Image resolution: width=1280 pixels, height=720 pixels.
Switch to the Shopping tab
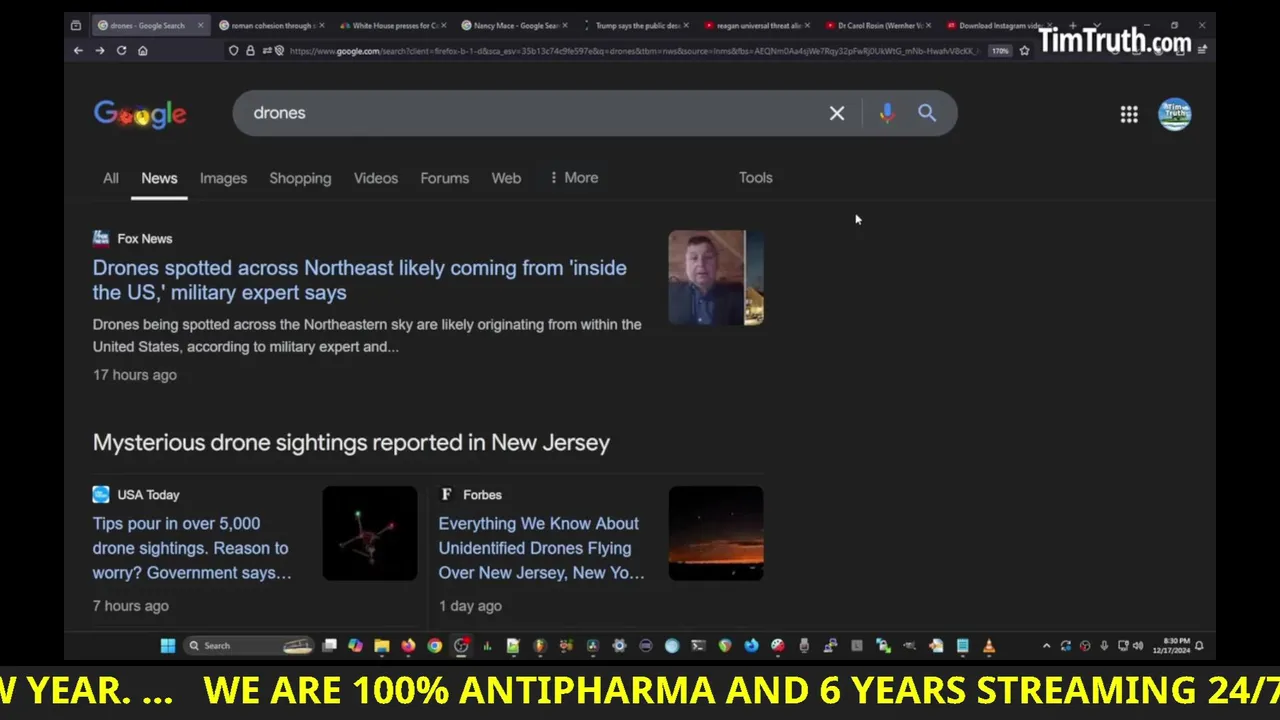coord(300,178)
